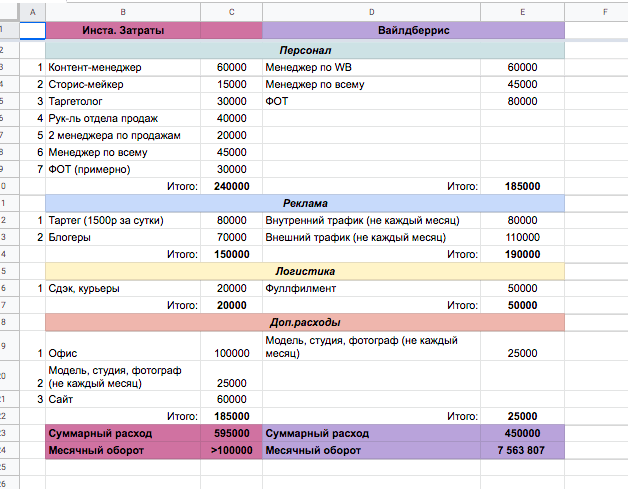Select the blue 'Реклама' section header

(x=305, y=203)
